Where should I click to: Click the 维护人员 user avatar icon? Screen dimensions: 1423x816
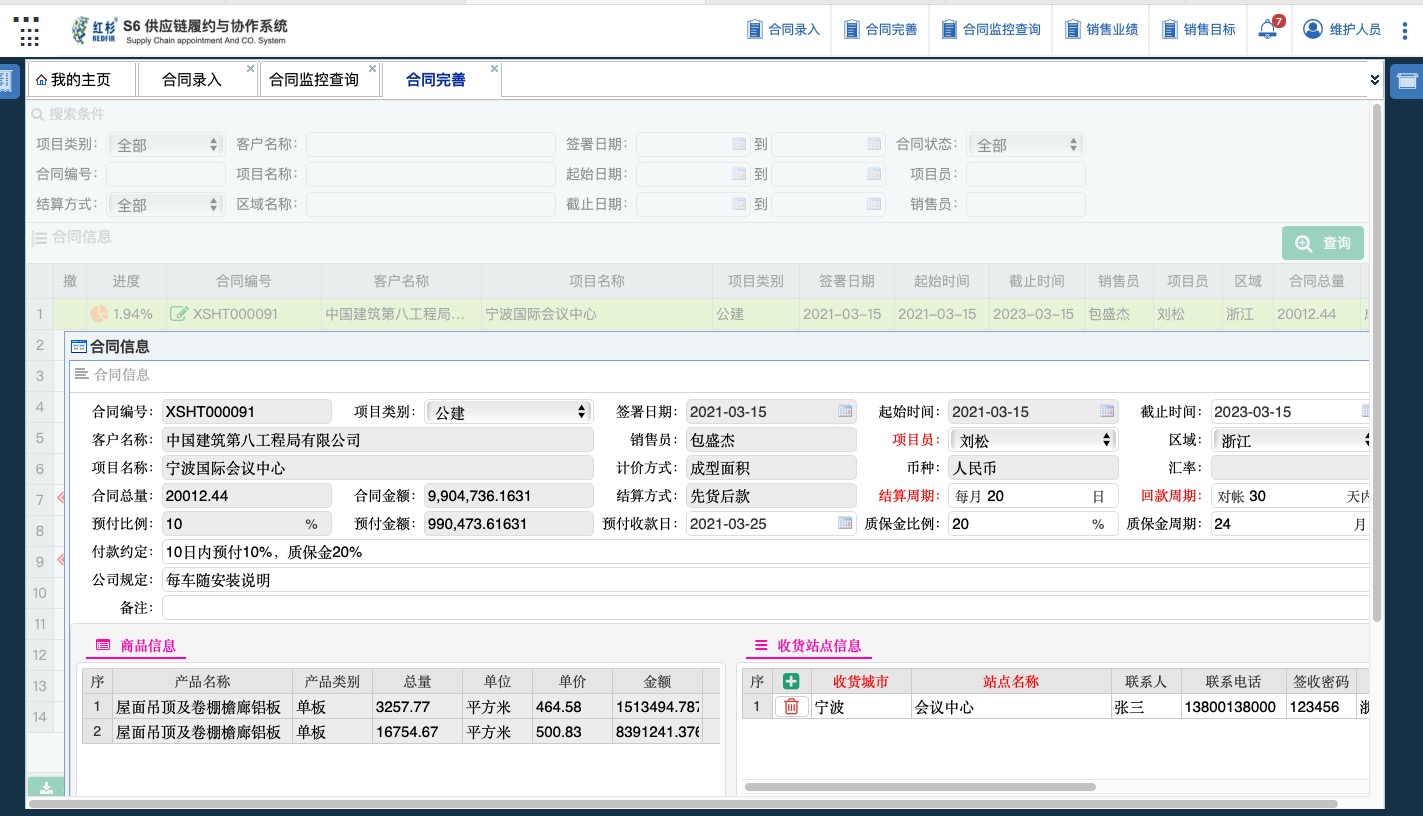click(1313, 29)
